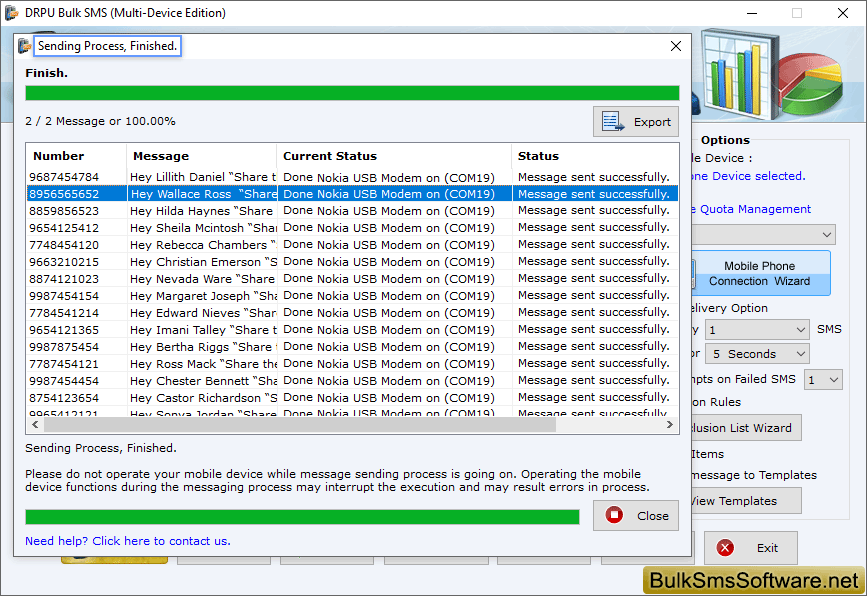Click message 'Hey Imani Talley' cell
The image size is (867, 596).
(x=202, y=330)
